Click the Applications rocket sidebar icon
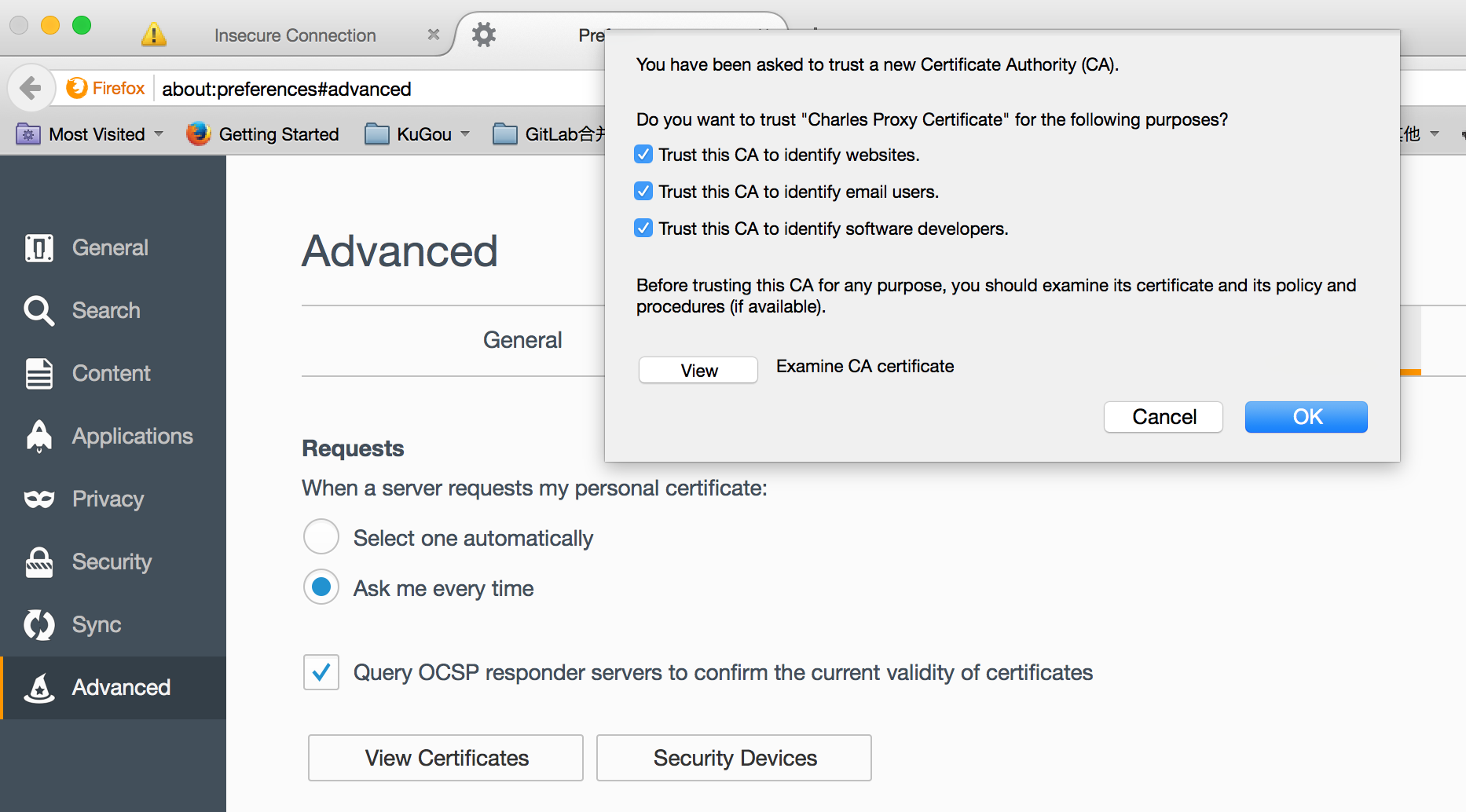 [39, 436]
